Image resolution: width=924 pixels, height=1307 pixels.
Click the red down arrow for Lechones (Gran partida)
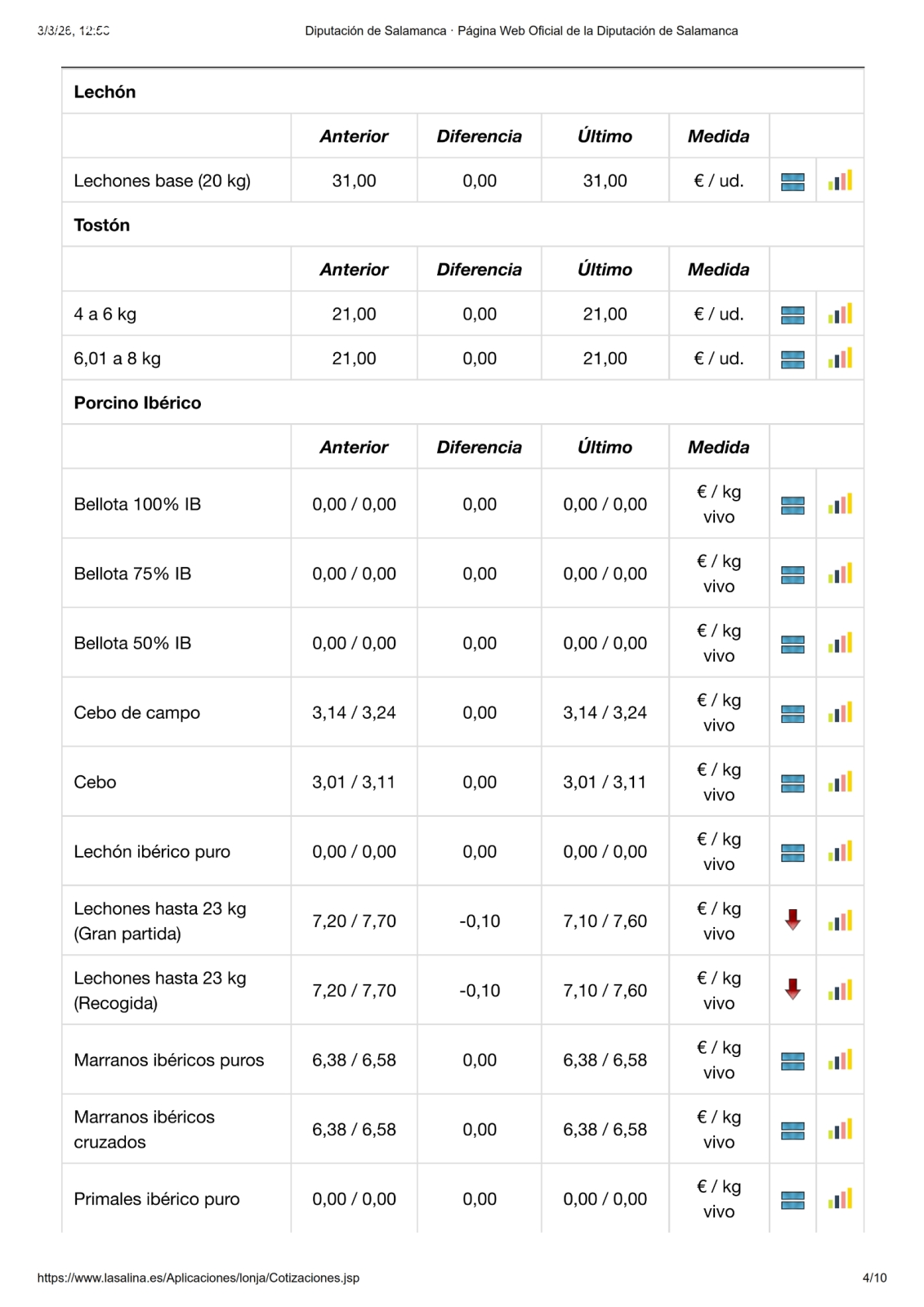tap(792, 921)
